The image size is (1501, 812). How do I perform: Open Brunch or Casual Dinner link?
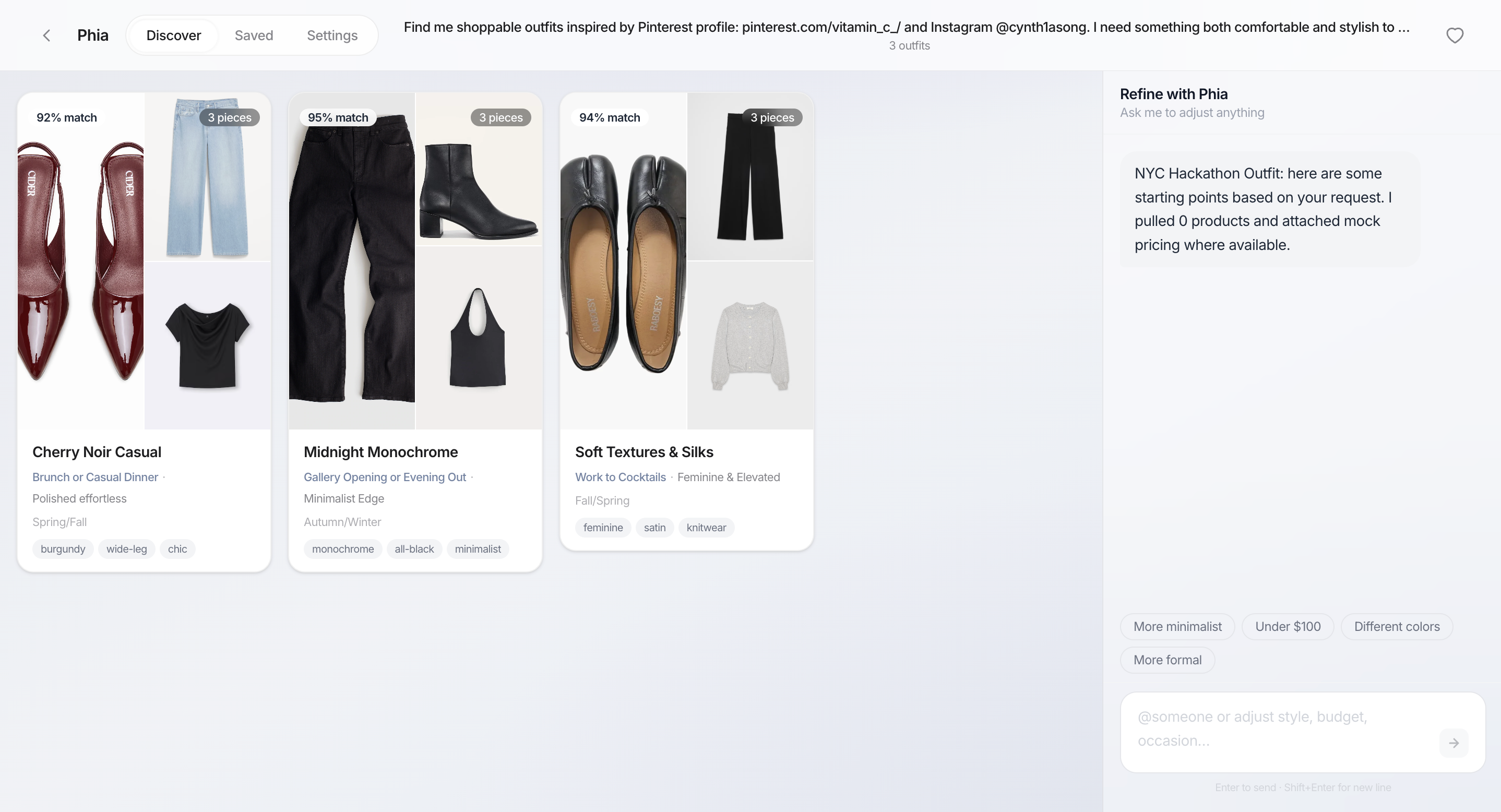tap(95, 477)
